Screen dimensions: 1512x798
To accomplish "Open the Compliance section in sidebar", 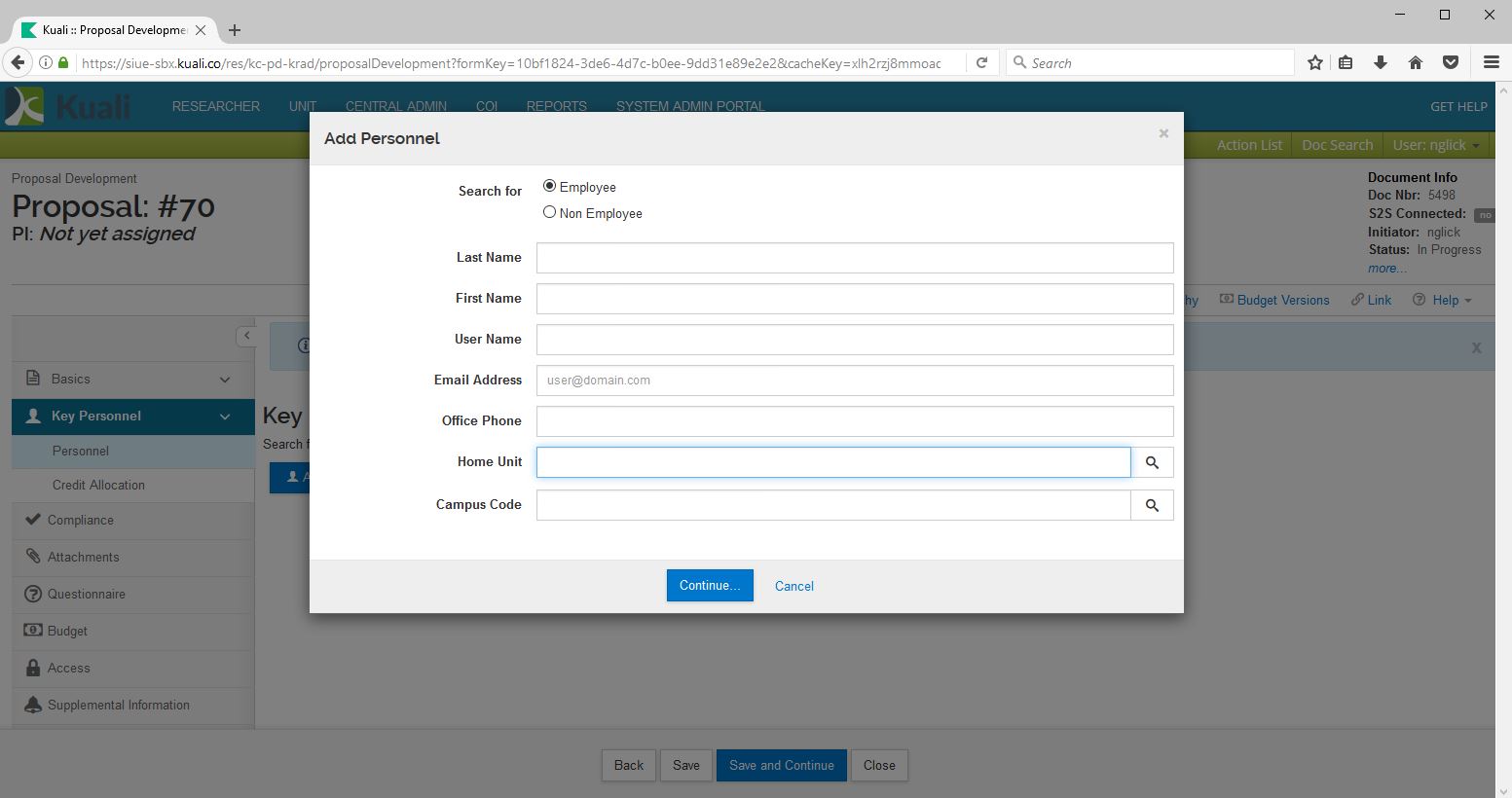I will coord(81,520).
